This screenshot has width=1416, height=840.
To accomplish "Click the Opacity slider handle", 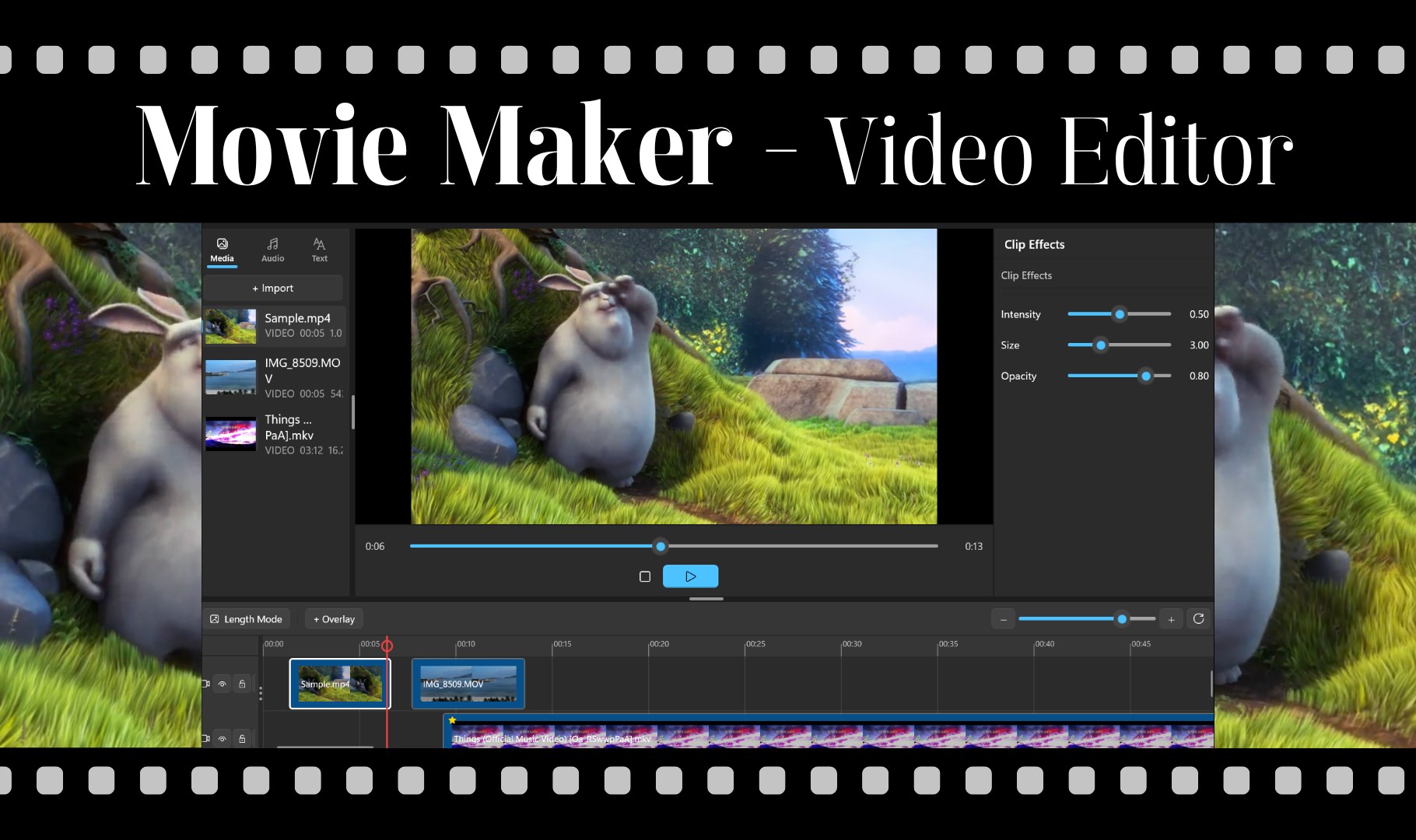I will pyautogui.click(x=1146, y=376).
